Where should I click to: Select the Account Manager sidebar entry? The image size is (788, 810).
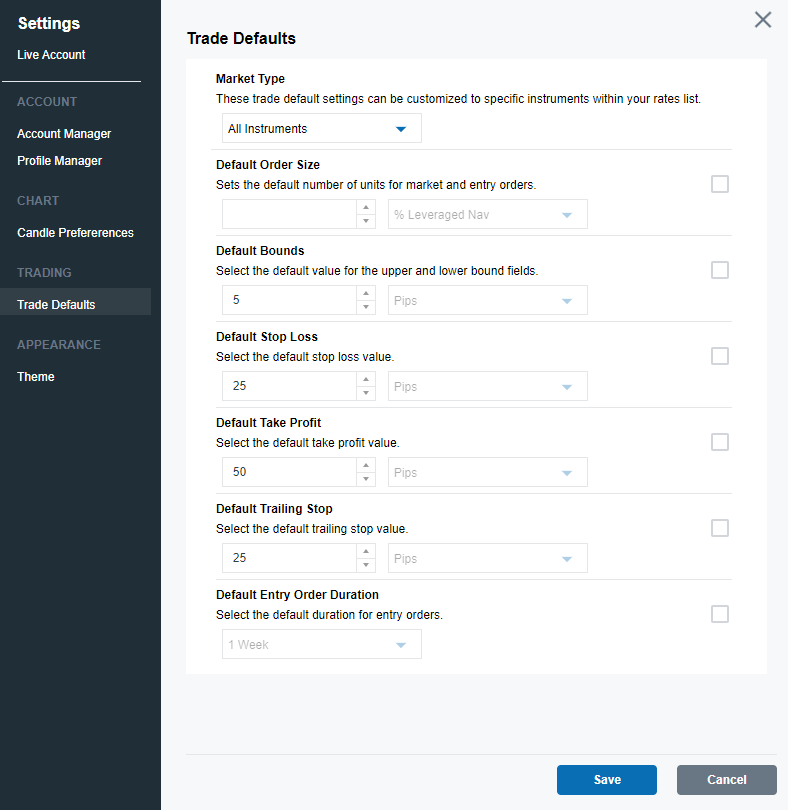click(64, 133)
